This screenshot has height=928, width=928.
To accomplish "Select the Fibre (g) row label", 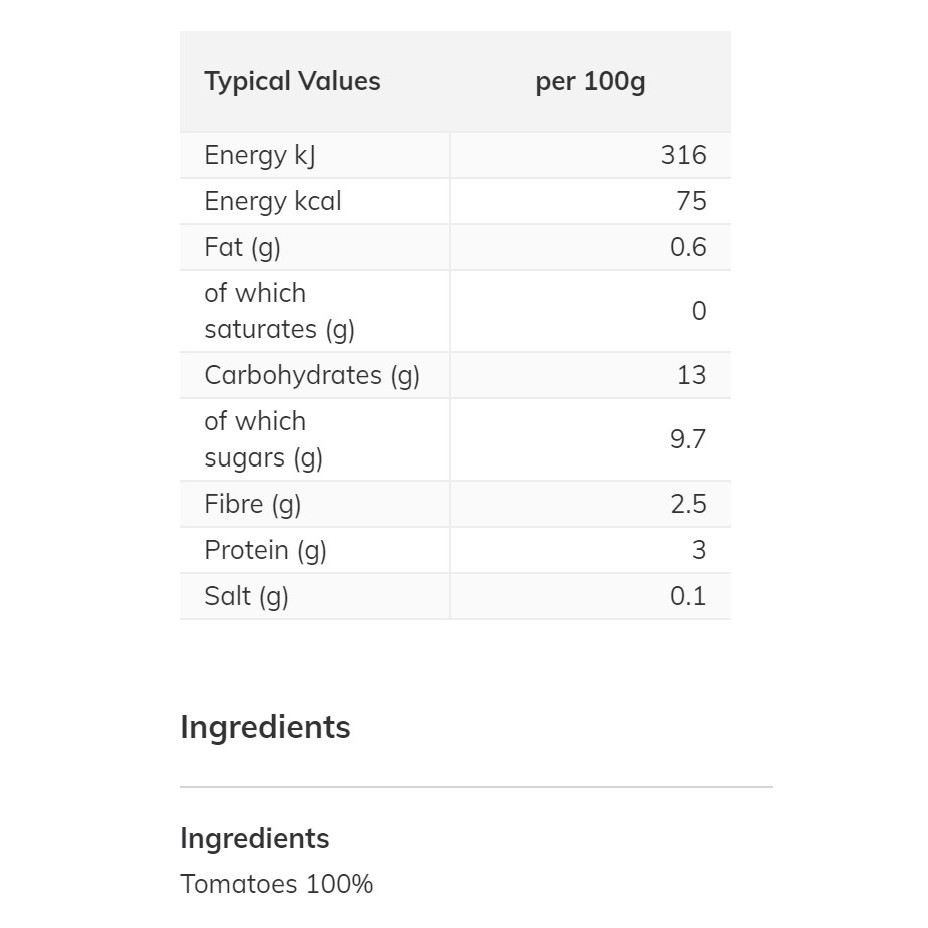I will point(253,504).
